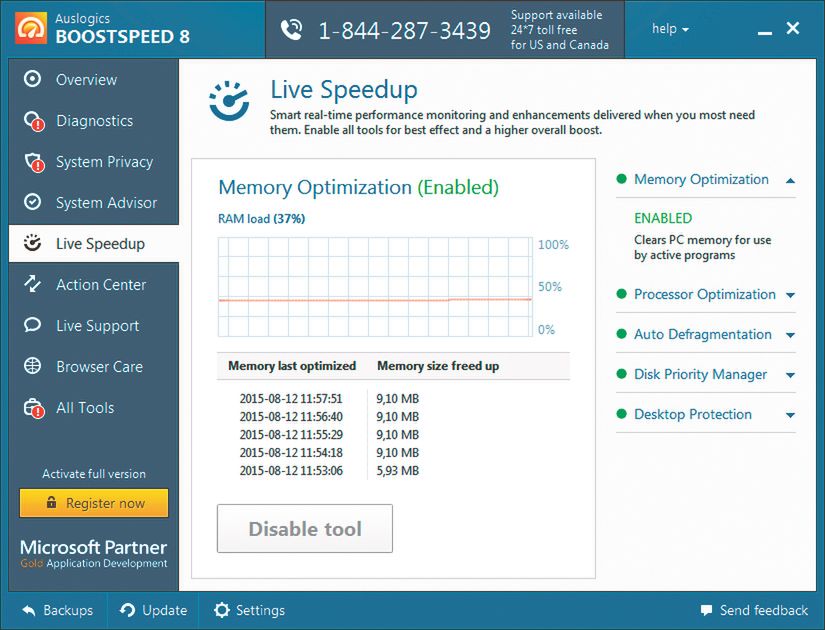Screen dimensions: 825x630
Task: Click the Register now button
Action: tap(94, 503)
